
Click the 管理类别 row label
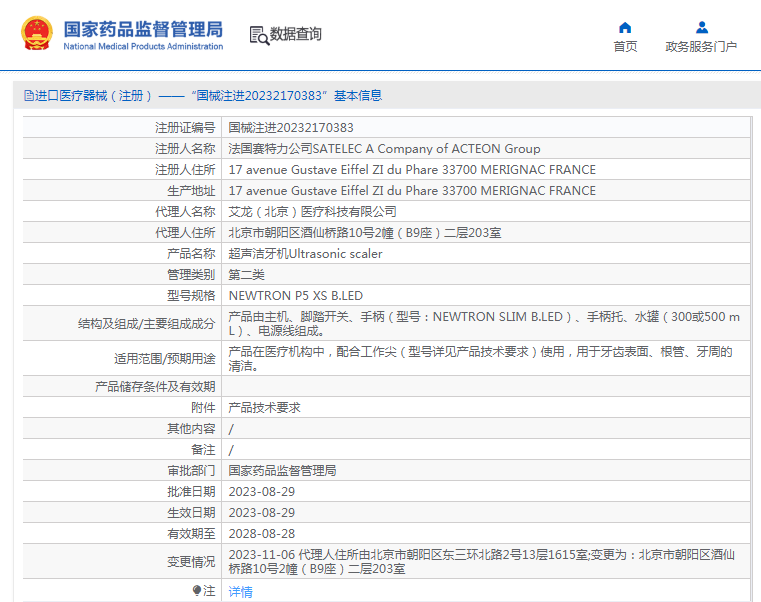pos(191,275)
